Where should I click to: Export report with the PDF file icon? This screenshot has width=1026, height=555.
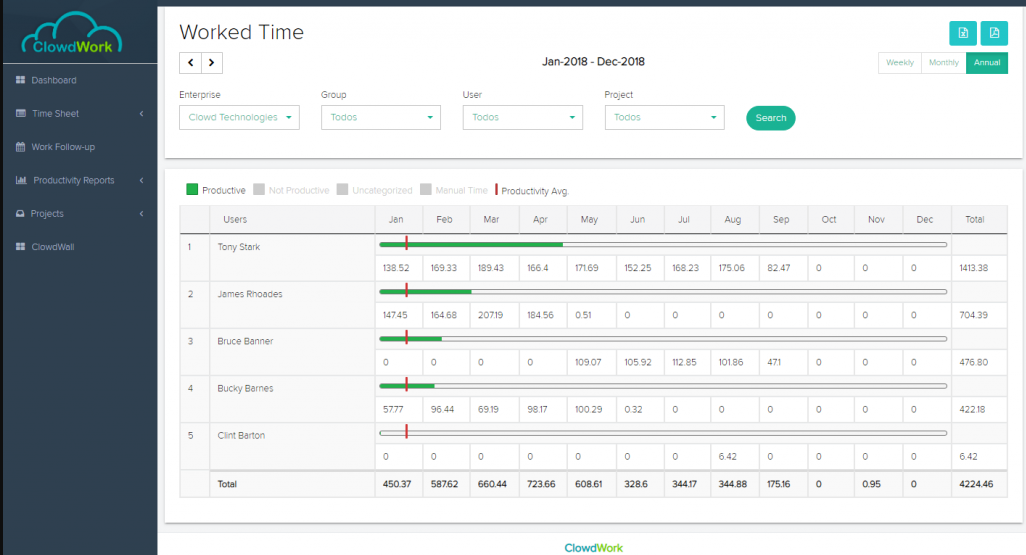tap(994, 33)
